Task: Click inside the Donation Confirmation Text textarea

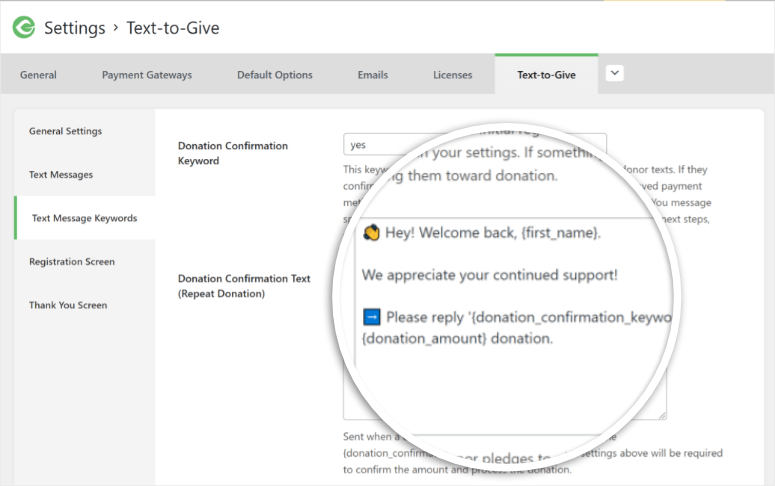Action: [x=505, y=319]
